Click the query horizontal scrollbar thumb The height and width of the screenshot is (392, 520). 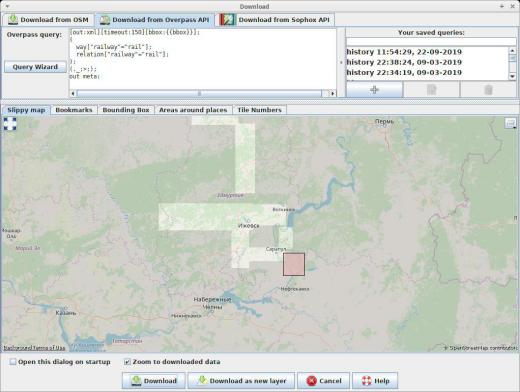(199, 93)
